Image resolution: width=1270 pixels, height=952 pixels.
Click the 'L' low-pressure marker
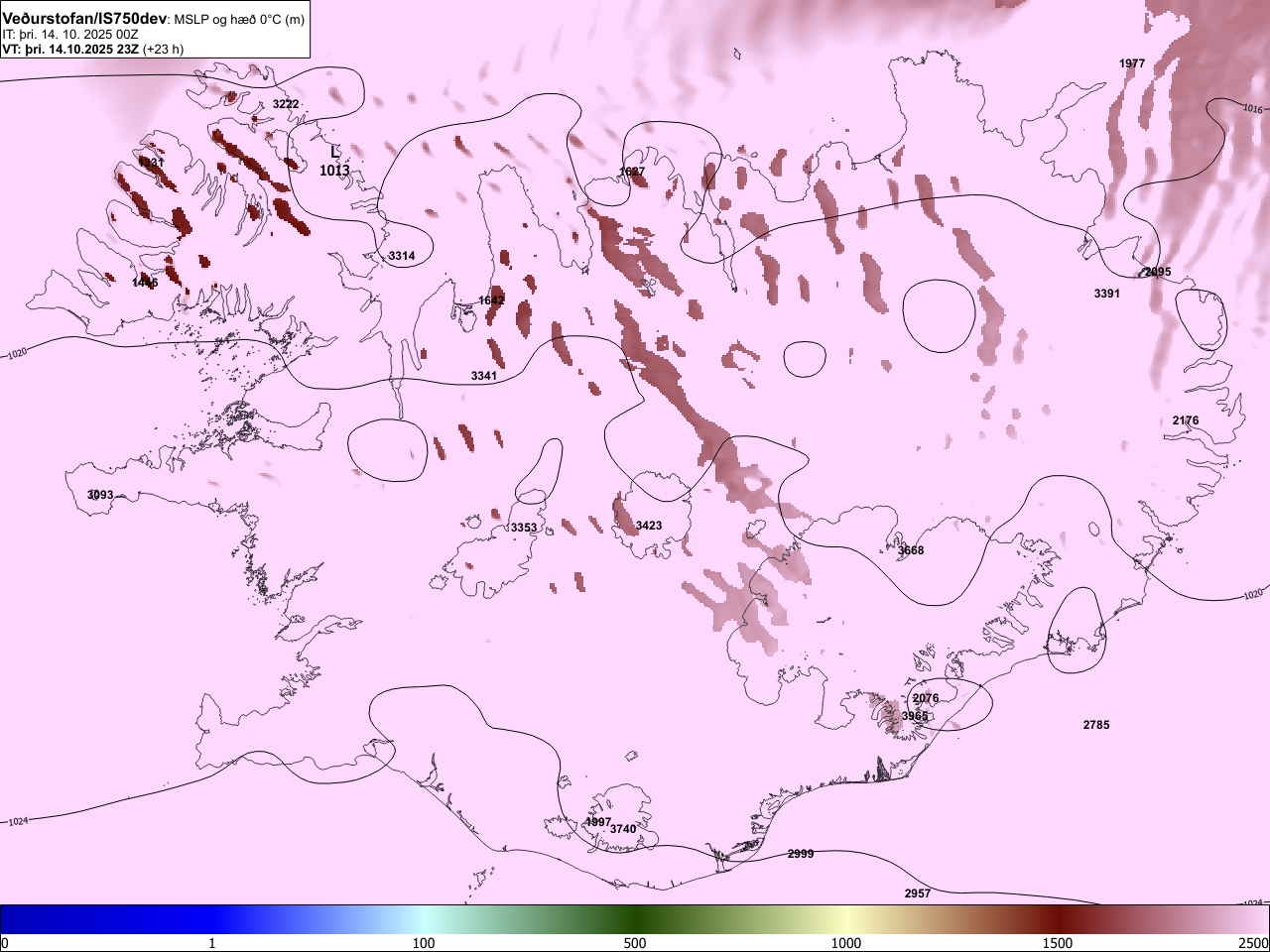pyautogui.click(x=334, y=153)
